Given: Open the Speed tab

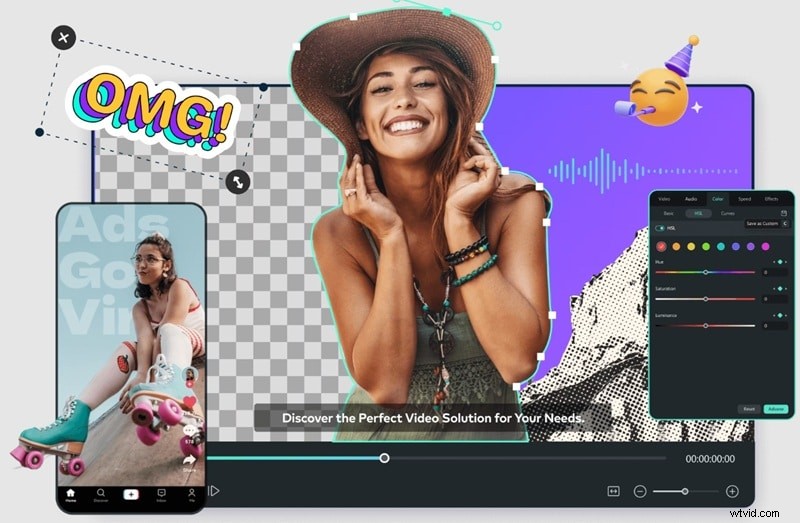Looking at the screenshot, I should [x=744, y=199].
